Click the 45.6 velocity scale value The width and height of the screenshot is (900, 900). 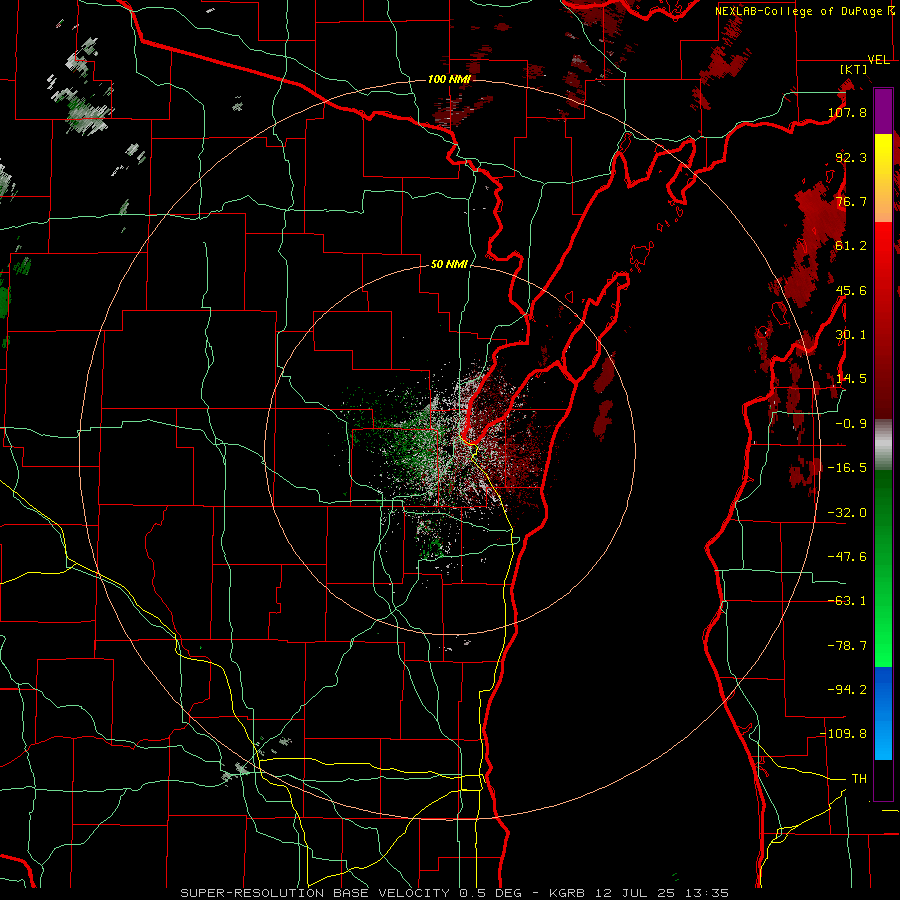(x=851, y=290)
